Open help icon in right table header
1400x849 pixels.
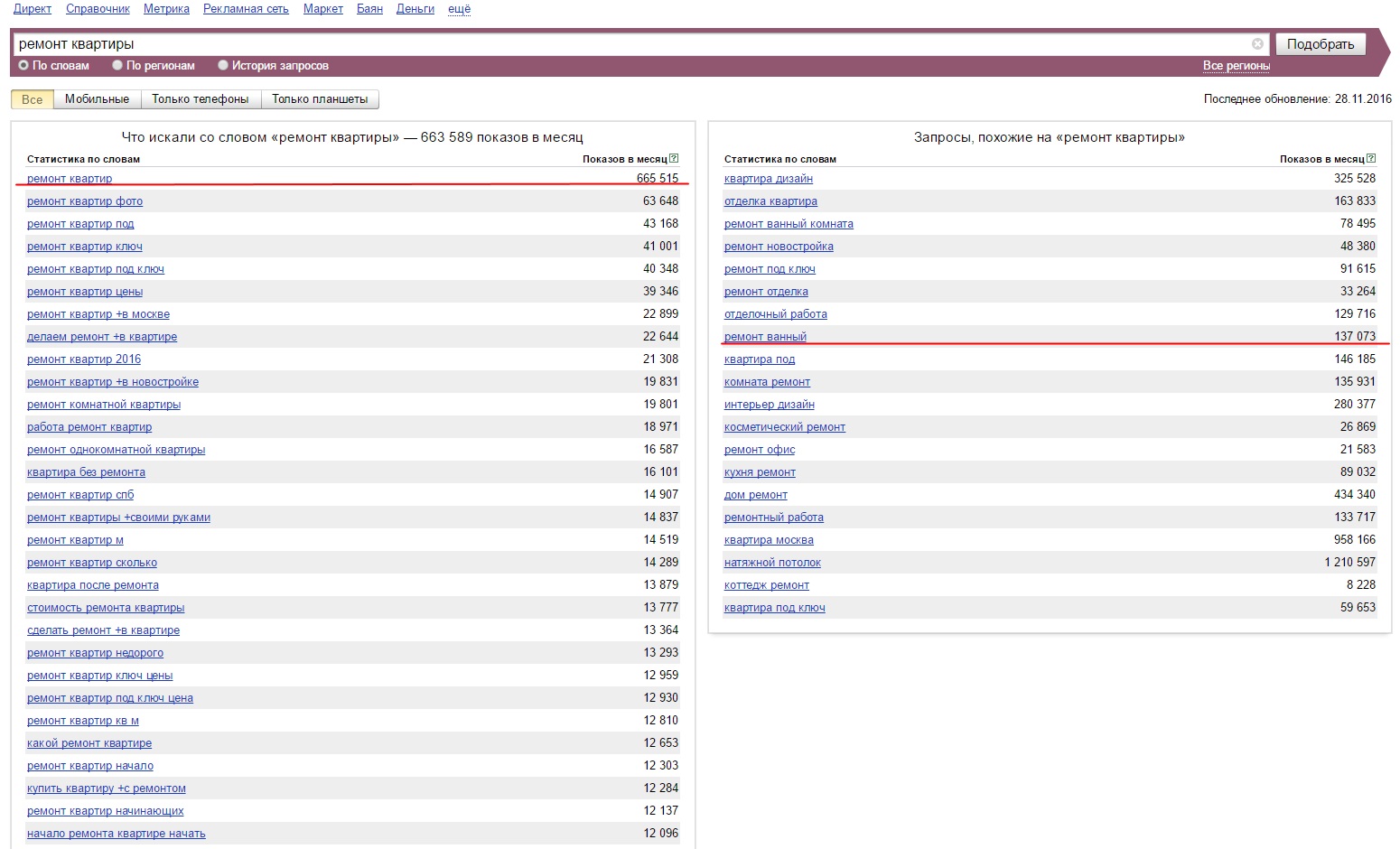[x=1371, y=159]
